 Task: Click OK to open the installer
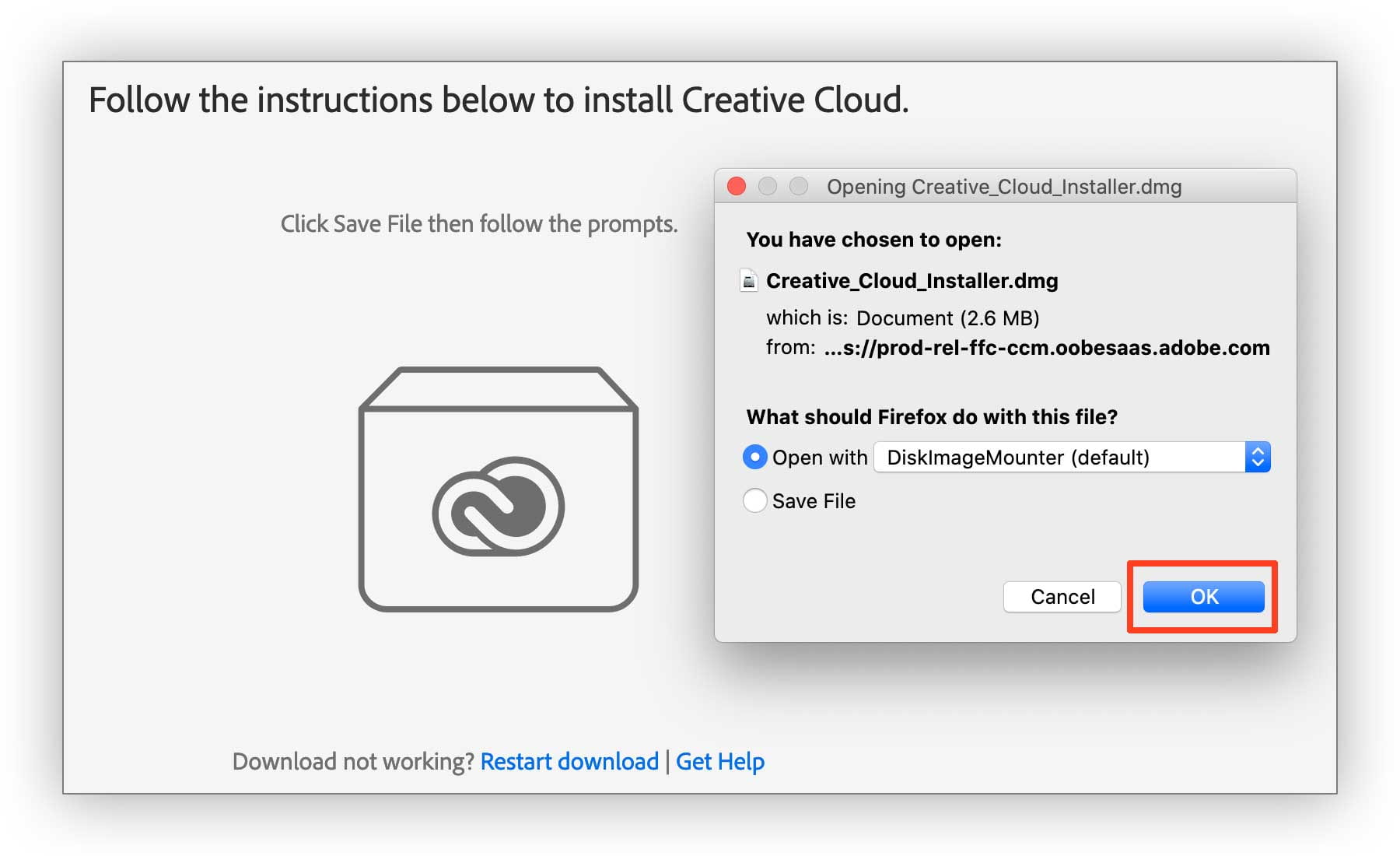coord(1202,596)
